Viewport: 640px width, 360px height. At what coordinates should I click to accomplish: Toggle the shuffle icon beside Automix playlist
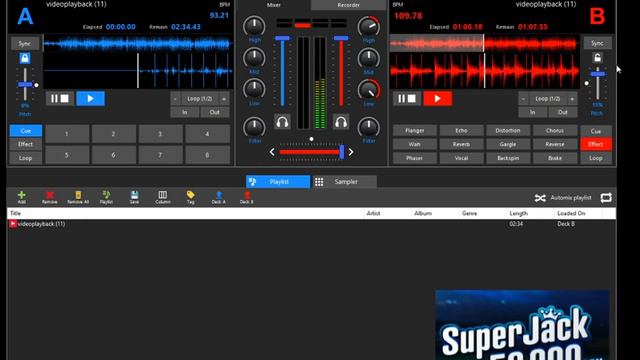click(x=540, y=198)
